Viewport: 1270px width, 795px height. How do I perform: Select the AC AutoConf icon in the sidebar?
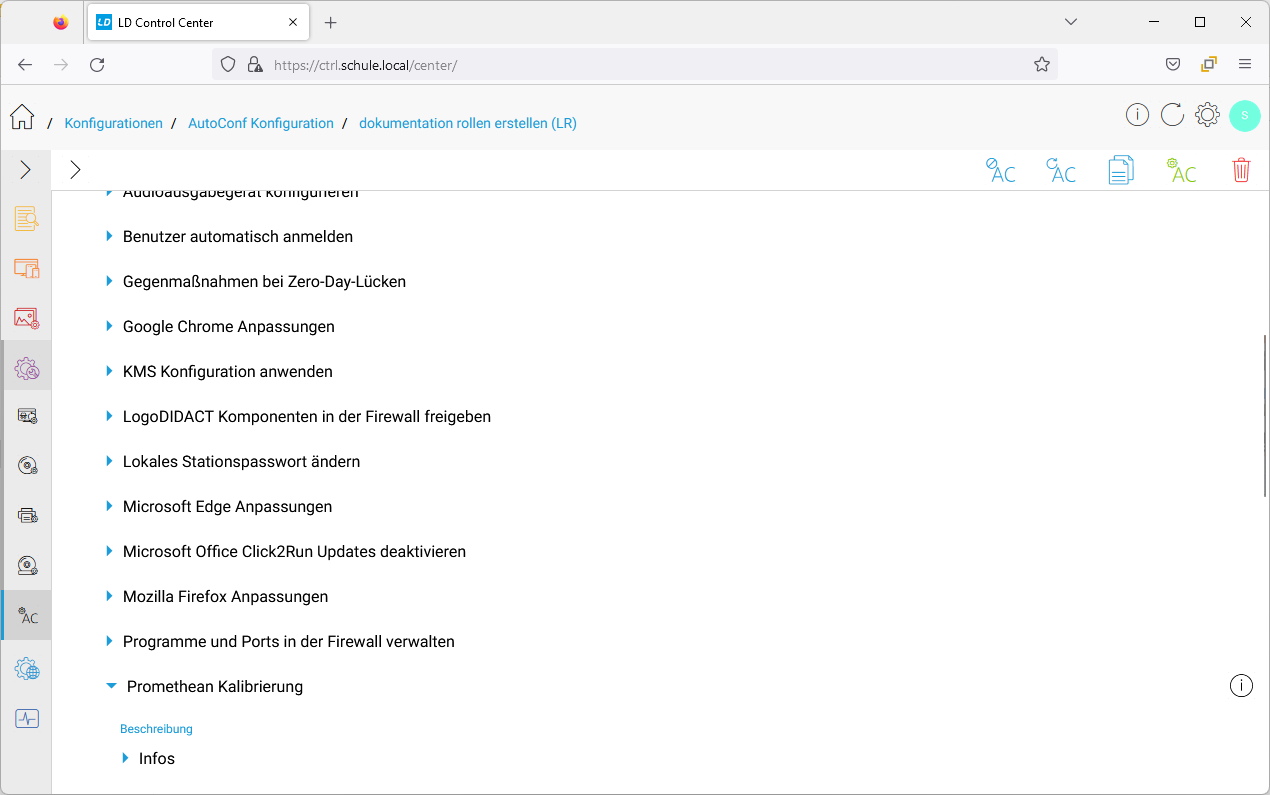click(x=27, y=616)
